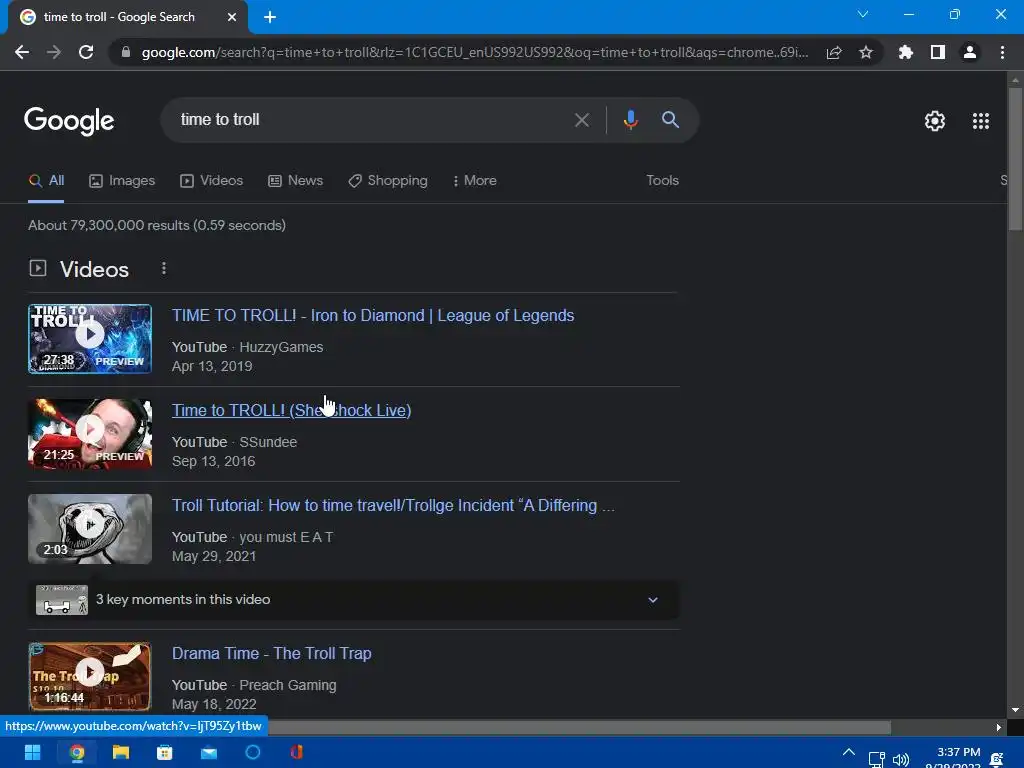Switch to the Images tab

122,181
